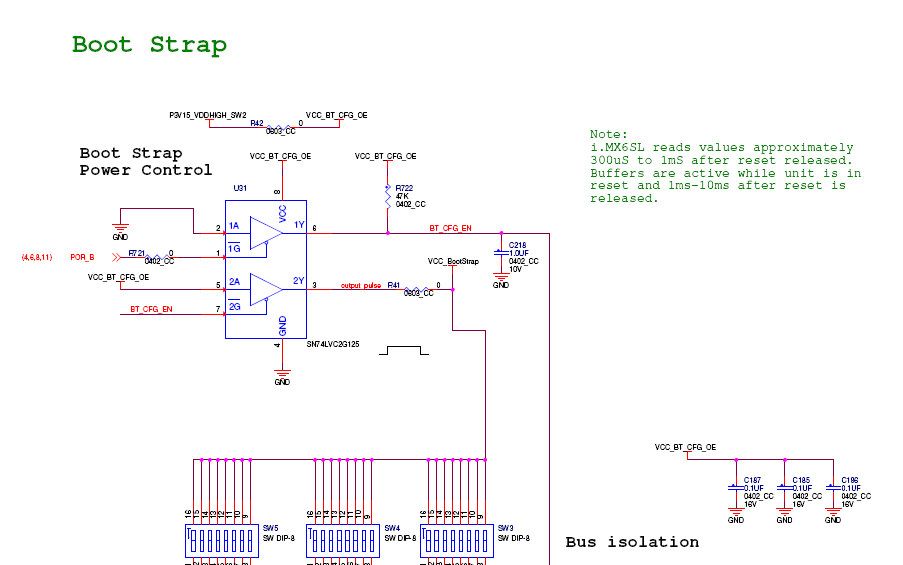Click the POR_B off-page connector arrow
The image size is (903, 565).
pos(117,257)
